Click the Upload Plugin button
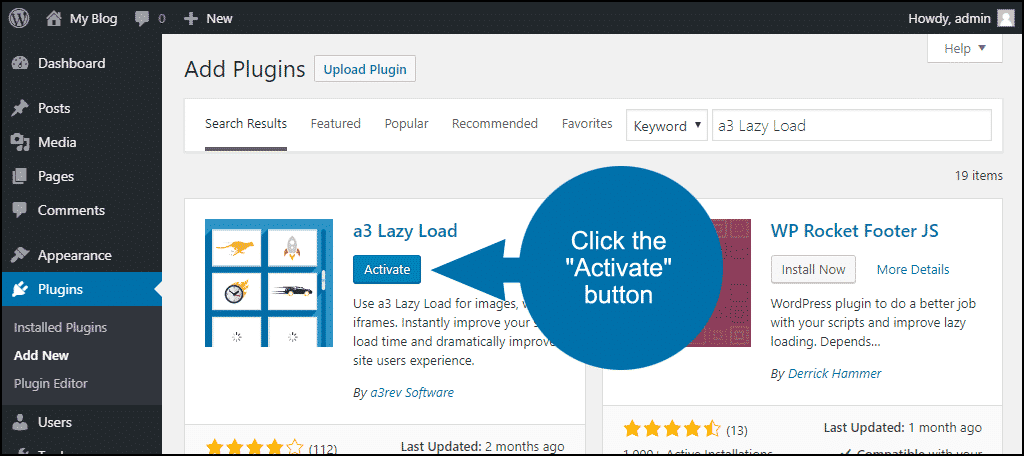Screen dimensions: 1024x456 coord(365,69)
